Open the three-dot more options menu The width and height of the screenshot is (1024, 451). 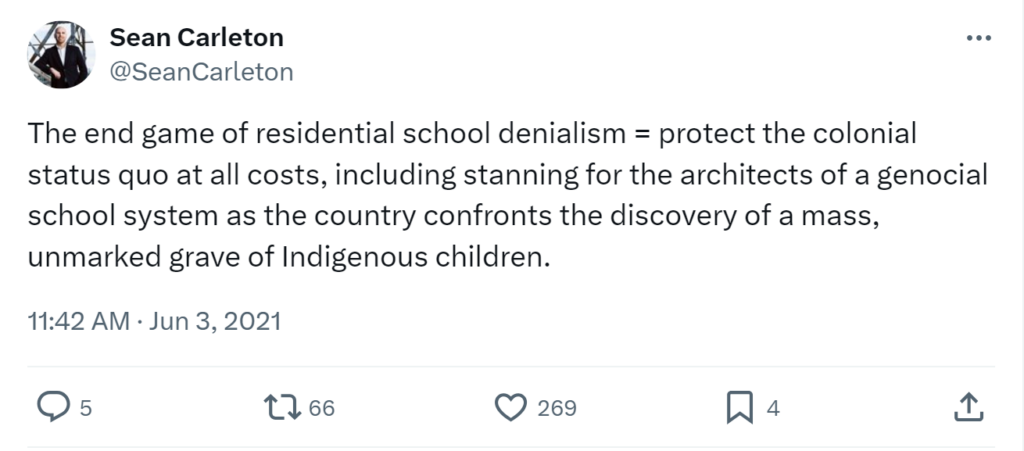(x=976, y=39)
